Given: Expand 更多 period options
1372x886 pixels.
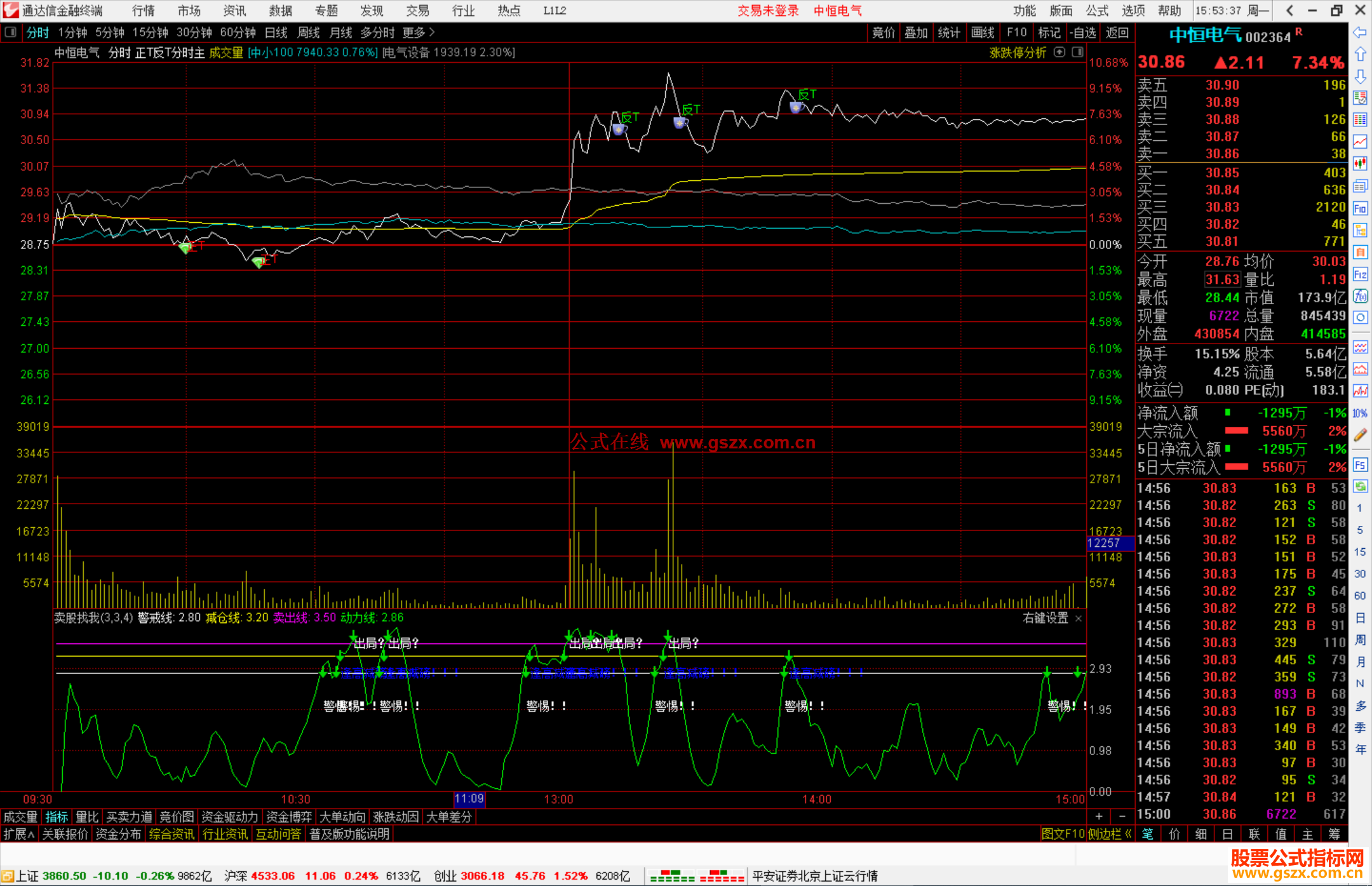Looking at the screenshot, I should pos(419,32).
